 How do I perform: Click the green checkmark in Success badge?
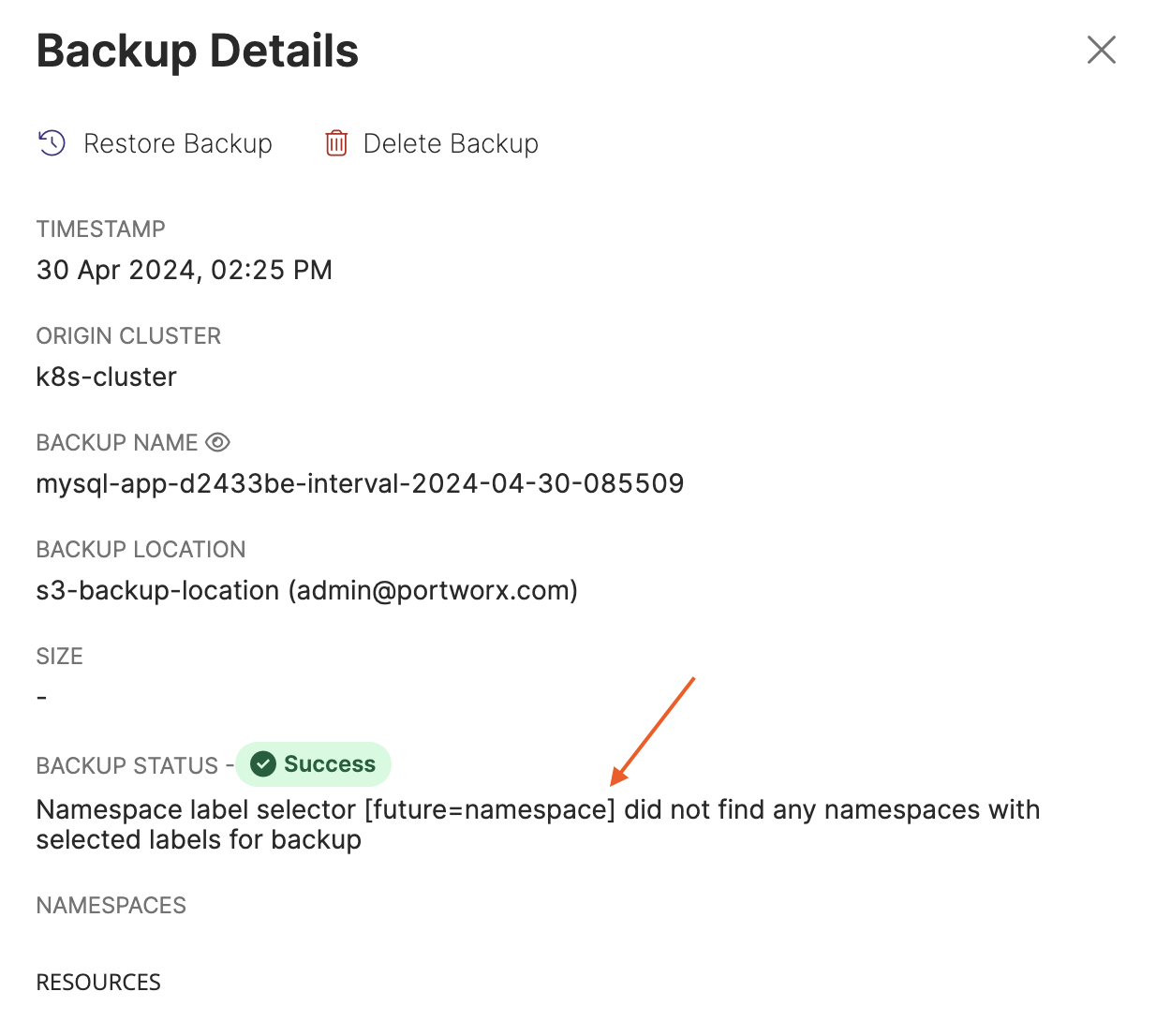pyautogui.click(x=263, y=764)
